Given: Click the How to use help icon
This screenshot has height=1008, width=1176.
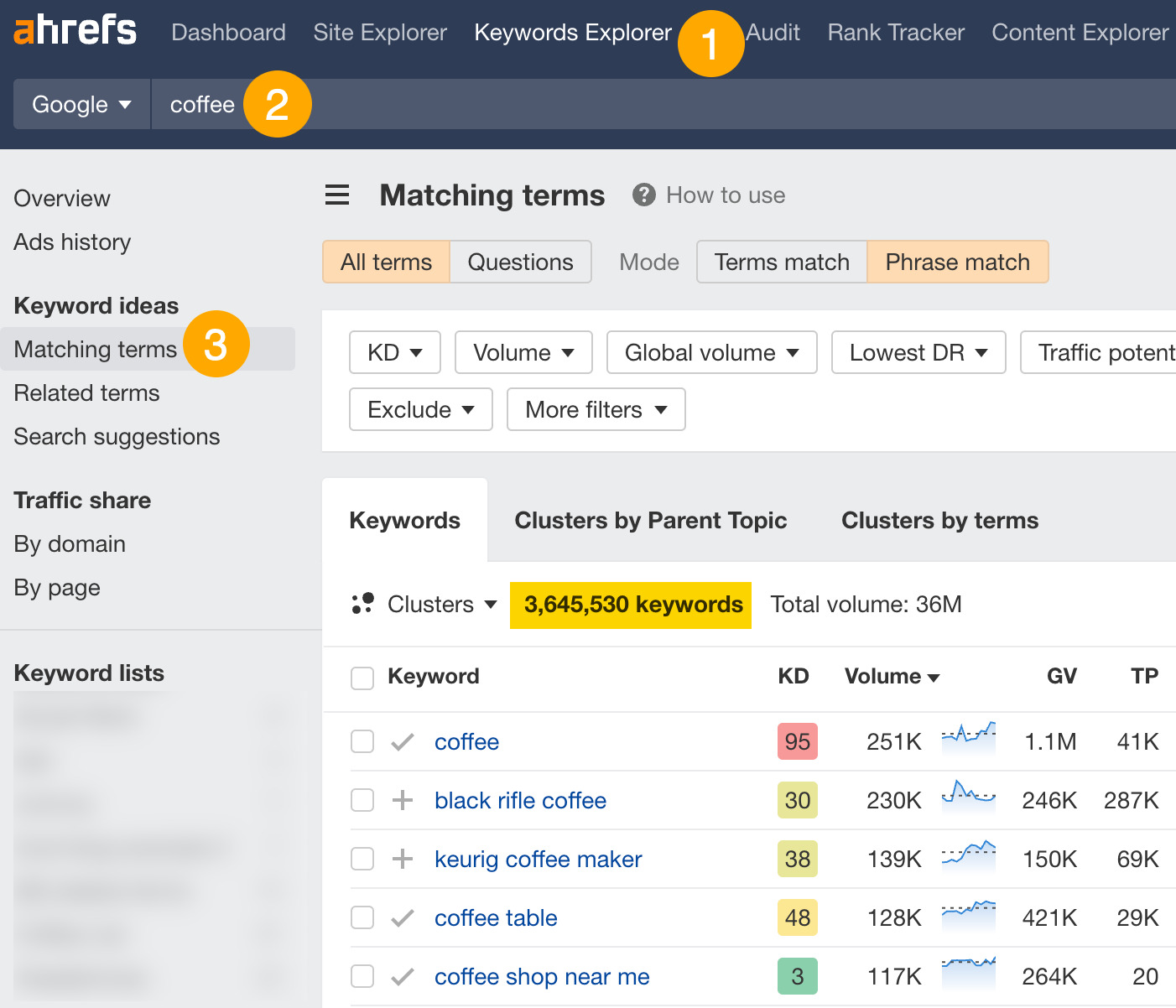Looking at the screenshot, I should (643, 195).
